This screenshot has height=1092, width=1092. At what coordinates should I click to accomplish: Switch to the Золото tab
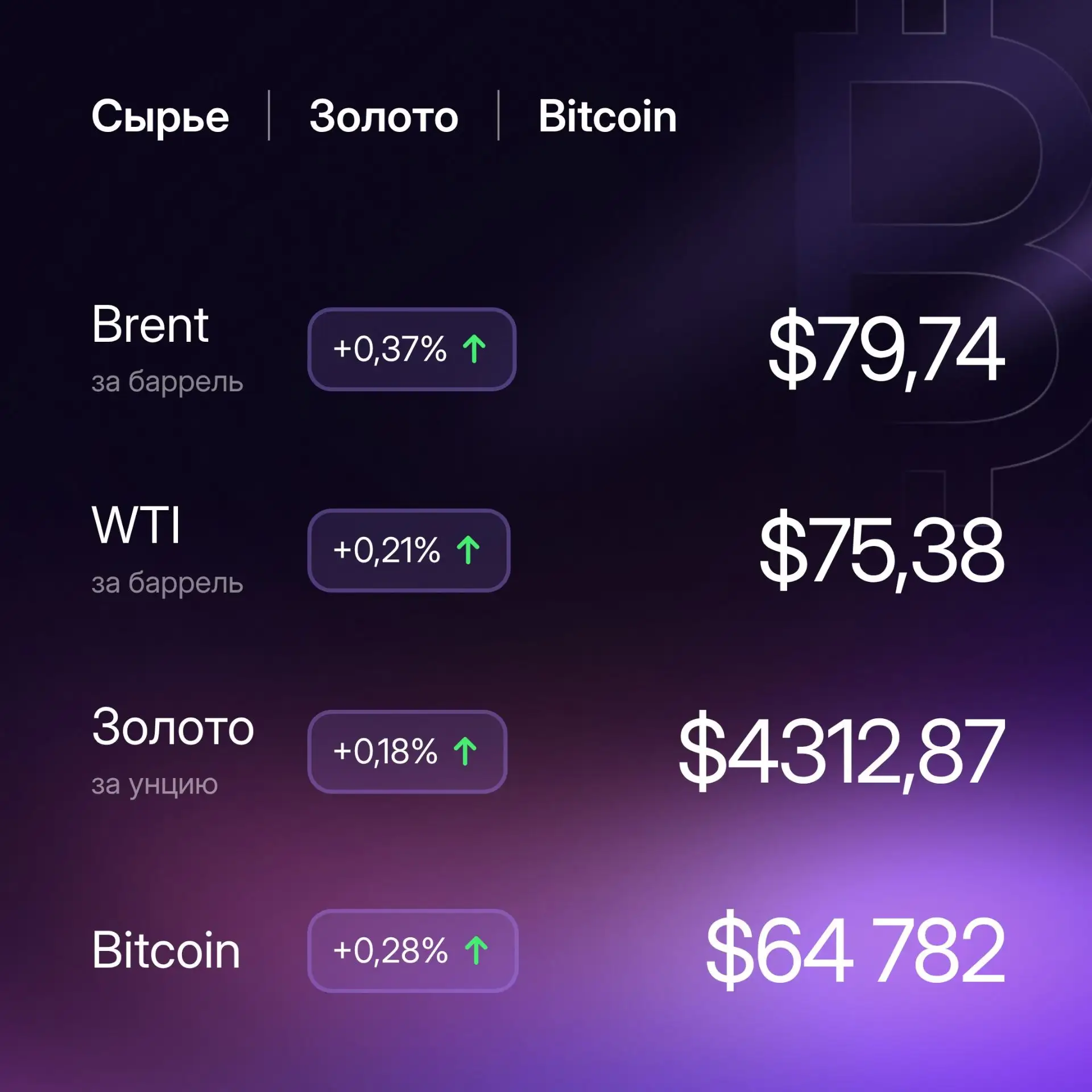[x=384, y=116]
